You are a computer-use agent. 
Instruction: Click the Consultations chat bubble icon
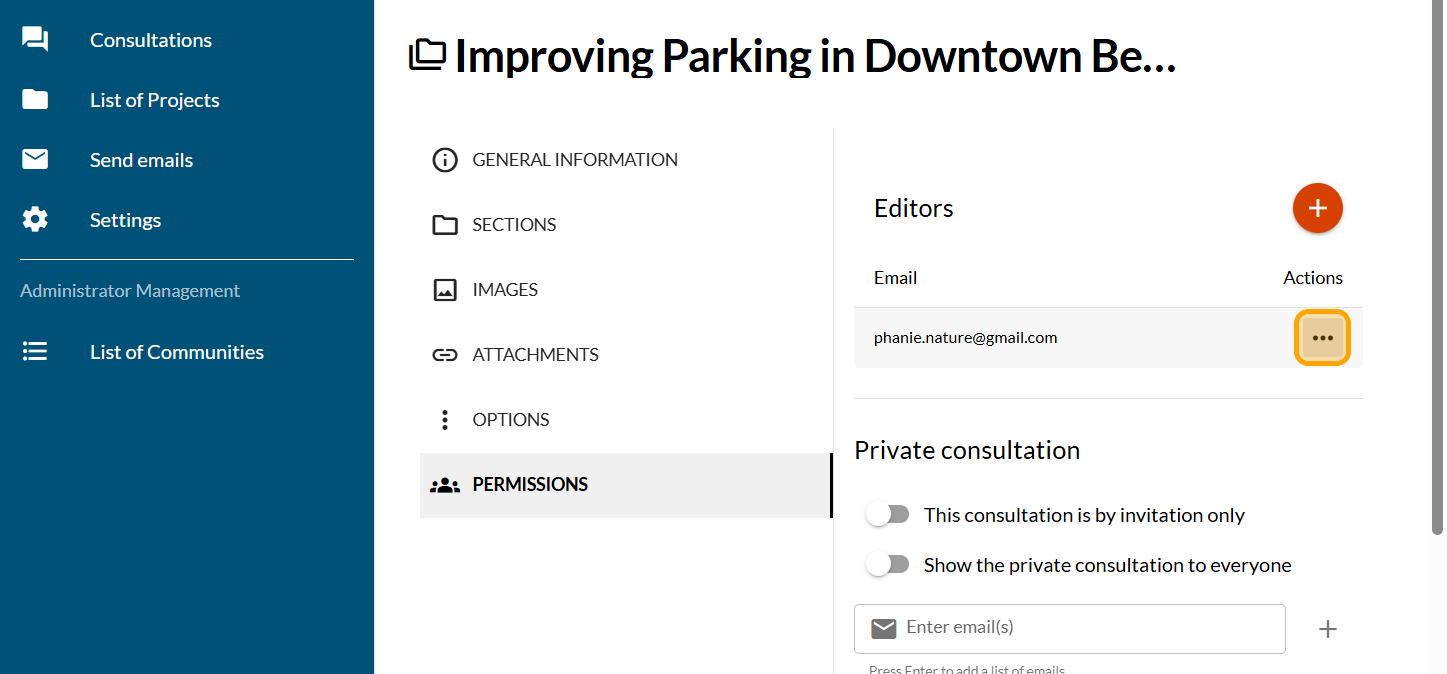[35, 40]
